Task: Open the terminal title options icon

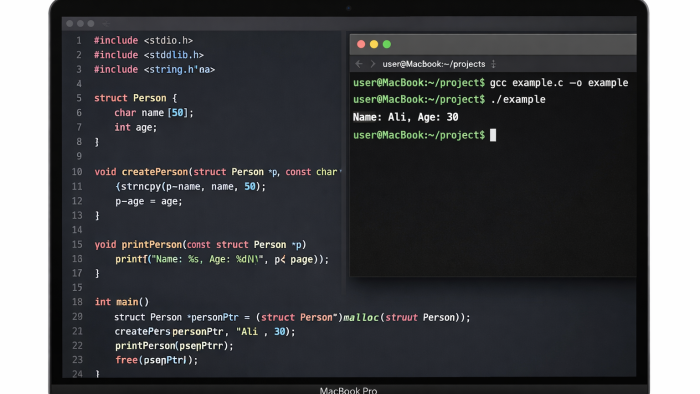Action: tap(493, 64)
